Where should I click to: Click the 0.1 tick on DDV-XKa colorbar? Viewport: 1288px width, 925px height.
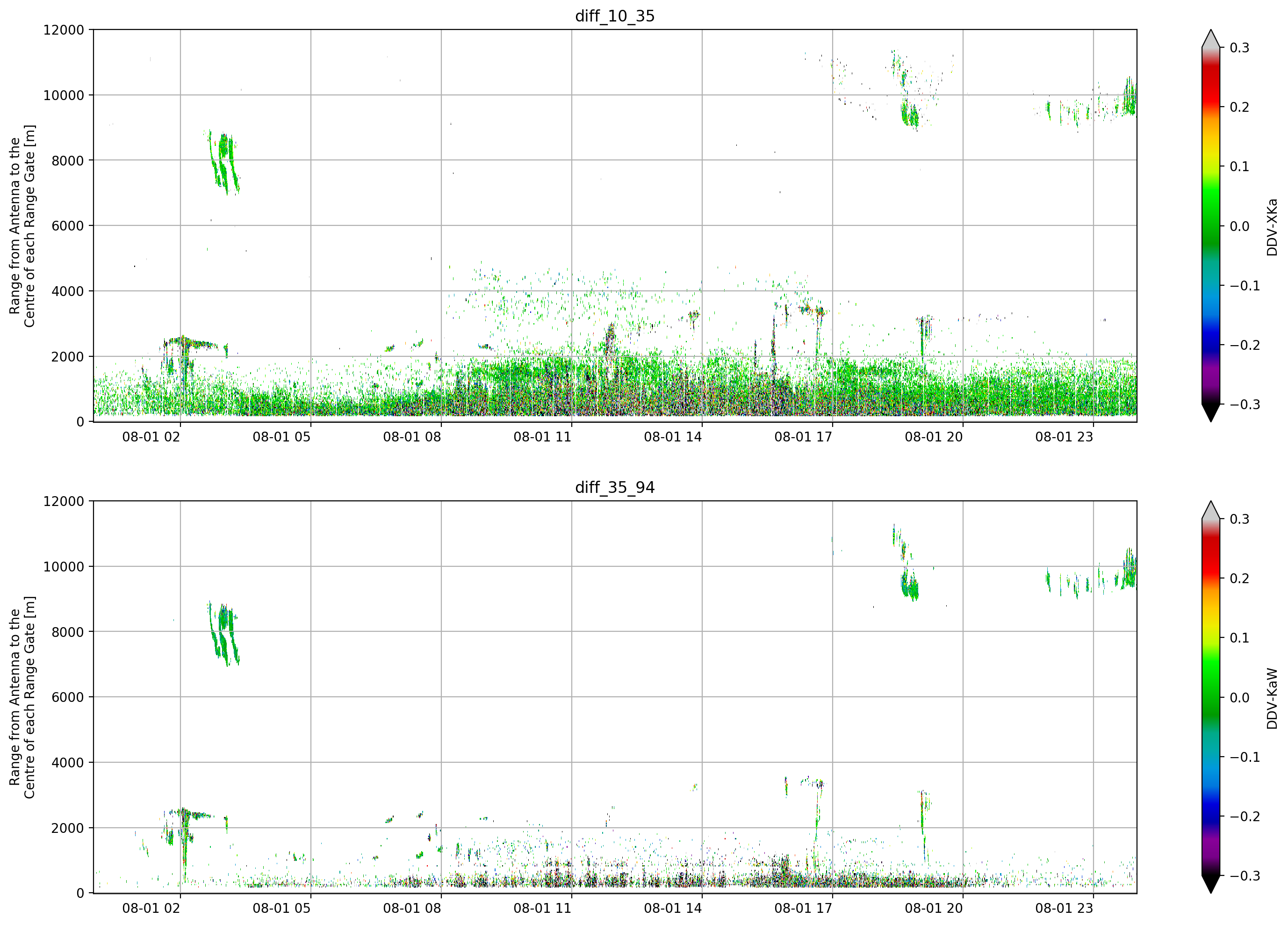(1239, 166)
